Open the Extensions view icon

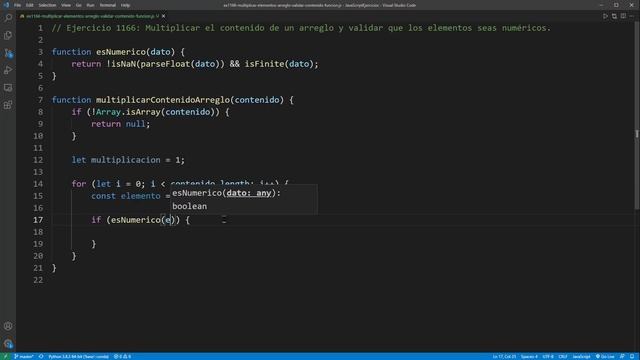(8, 105)
